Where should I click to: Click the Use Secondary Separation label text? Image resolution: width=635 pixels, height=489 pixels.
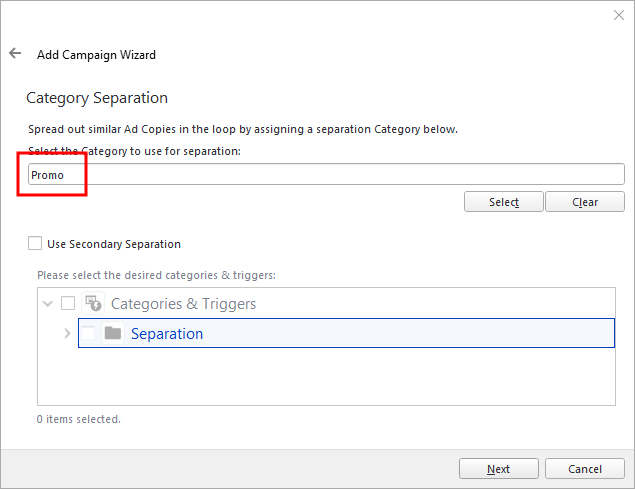tap(114, 243)
